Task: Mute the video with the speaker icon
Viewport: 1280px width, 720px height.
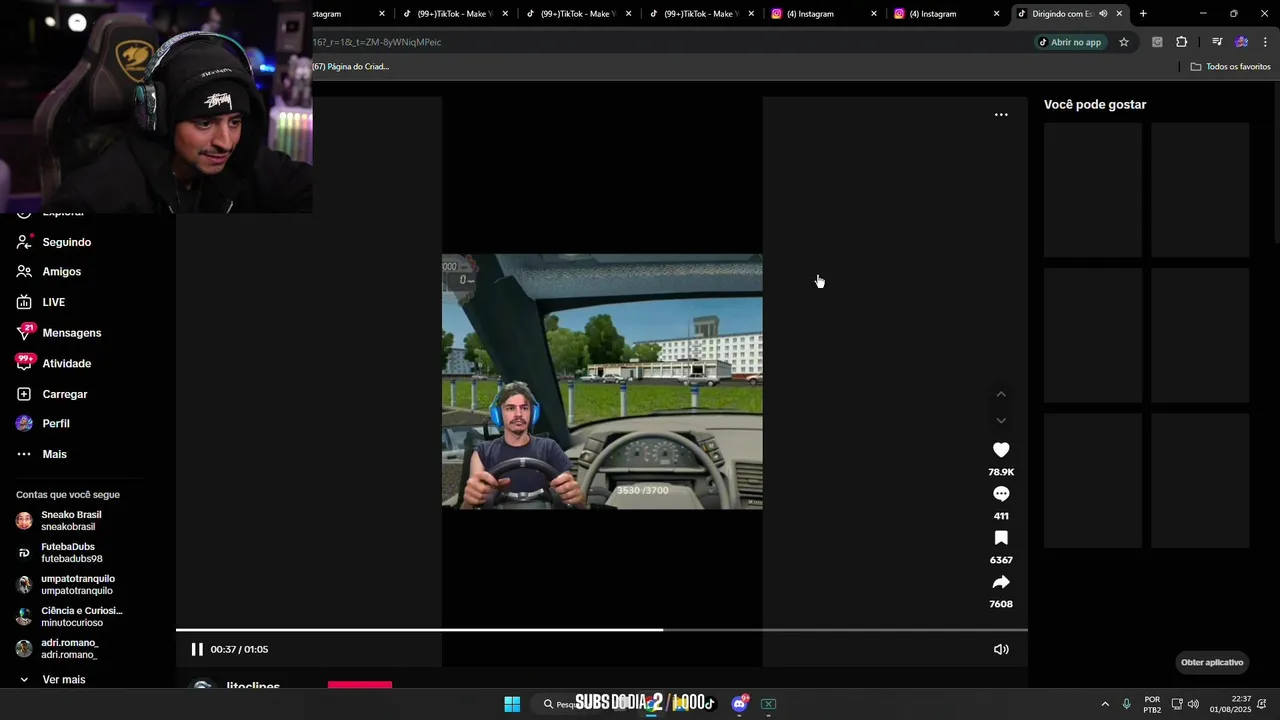Action: [x=1001, y=649]
